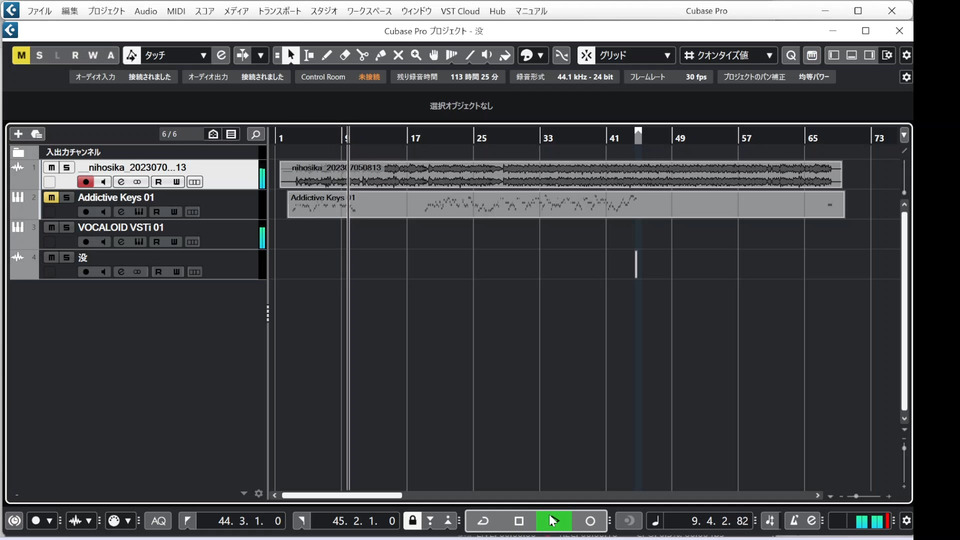
Task: Click the Stop transport button
Action: point(519,521)
